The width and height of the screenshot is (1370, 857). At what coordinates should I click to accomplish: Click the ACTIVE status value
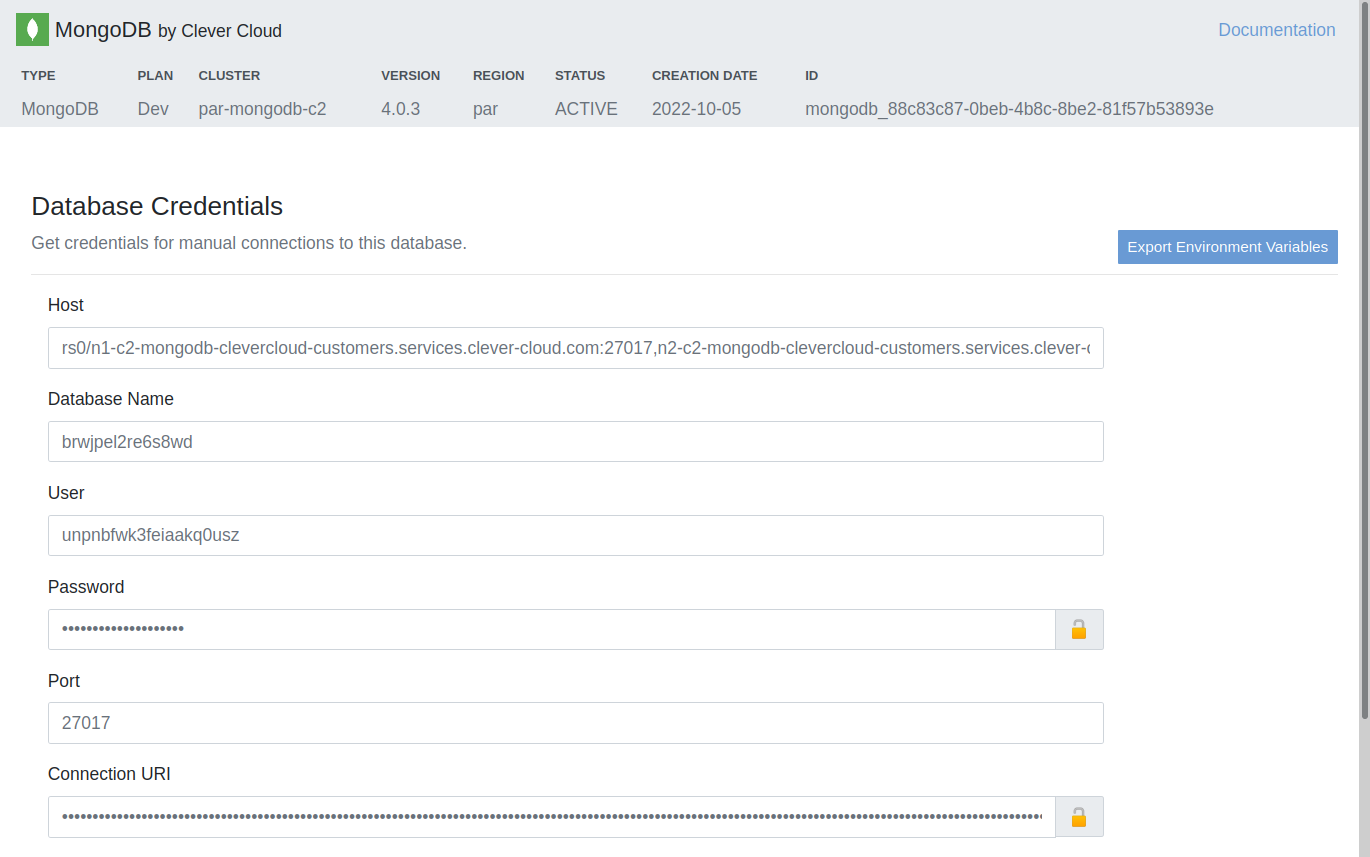586,109
